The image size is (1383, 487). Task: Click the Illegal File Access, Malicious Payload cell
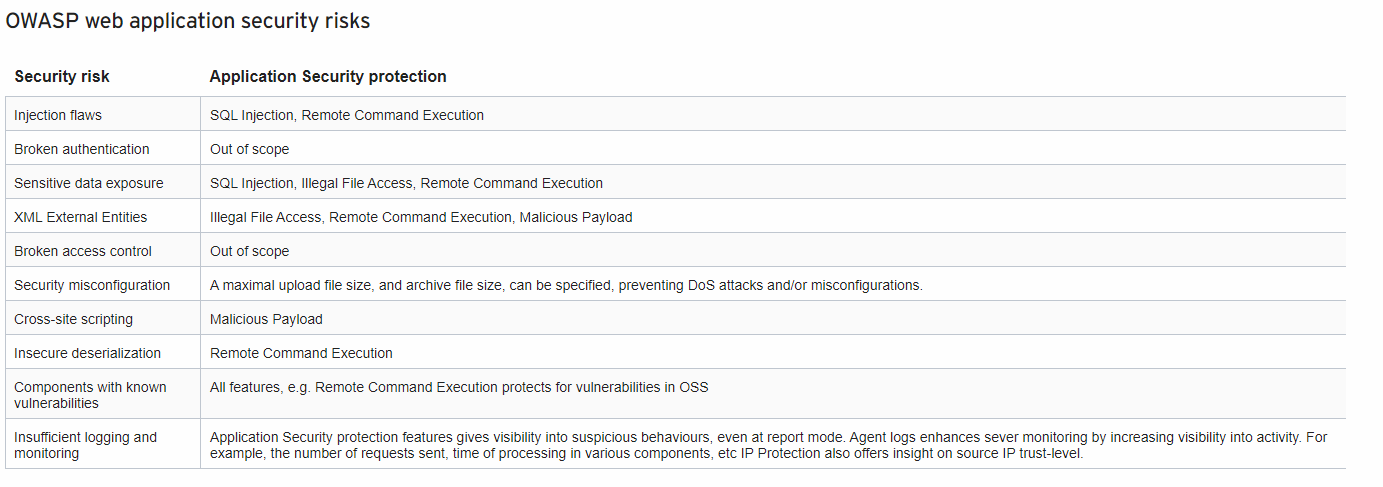coord(421,217)
